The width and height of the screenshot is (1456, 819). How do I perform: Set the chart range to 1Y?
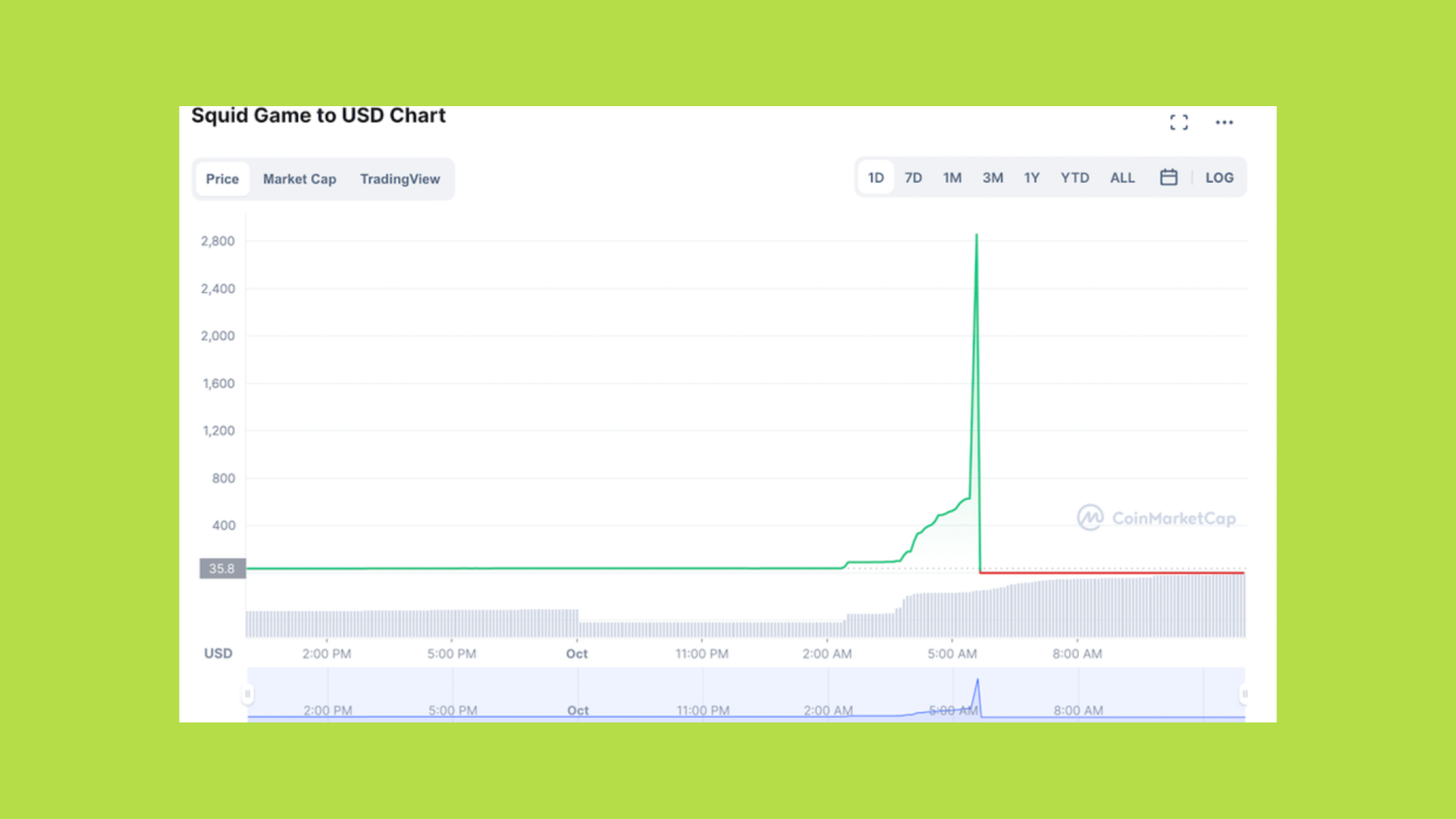pyautogui.click(x=1031, y=177)
